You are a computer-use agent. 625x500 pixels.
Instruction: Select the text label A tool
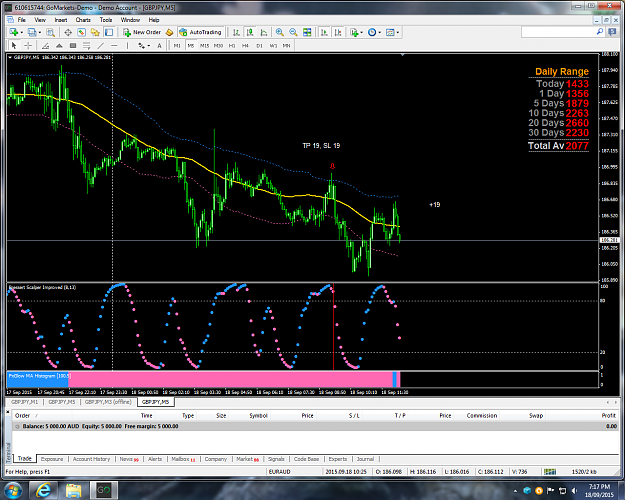tap(159, 45)
